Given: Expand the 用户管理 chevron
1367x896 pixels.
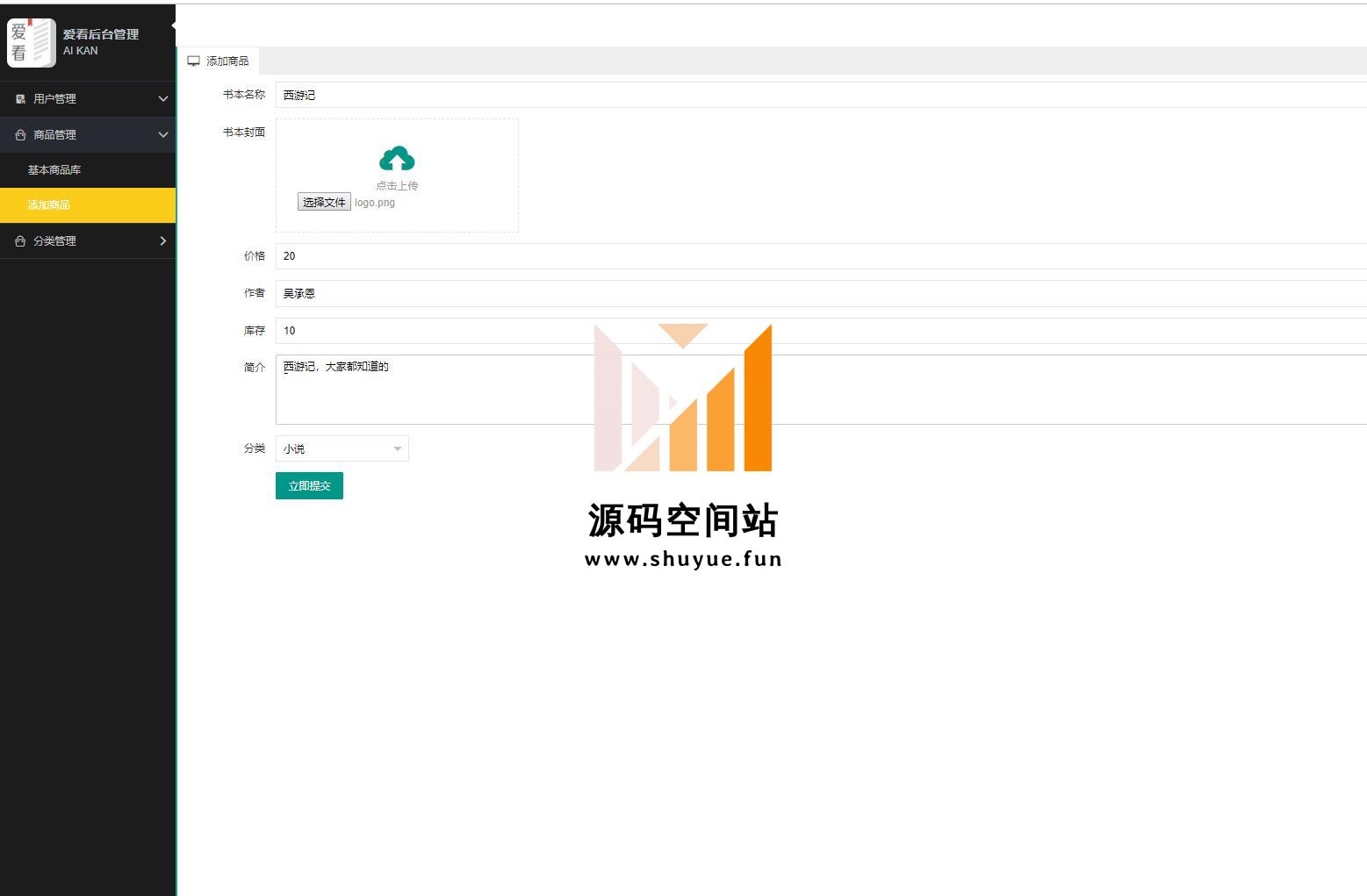Looking at the screenshot, I should 162,99.
